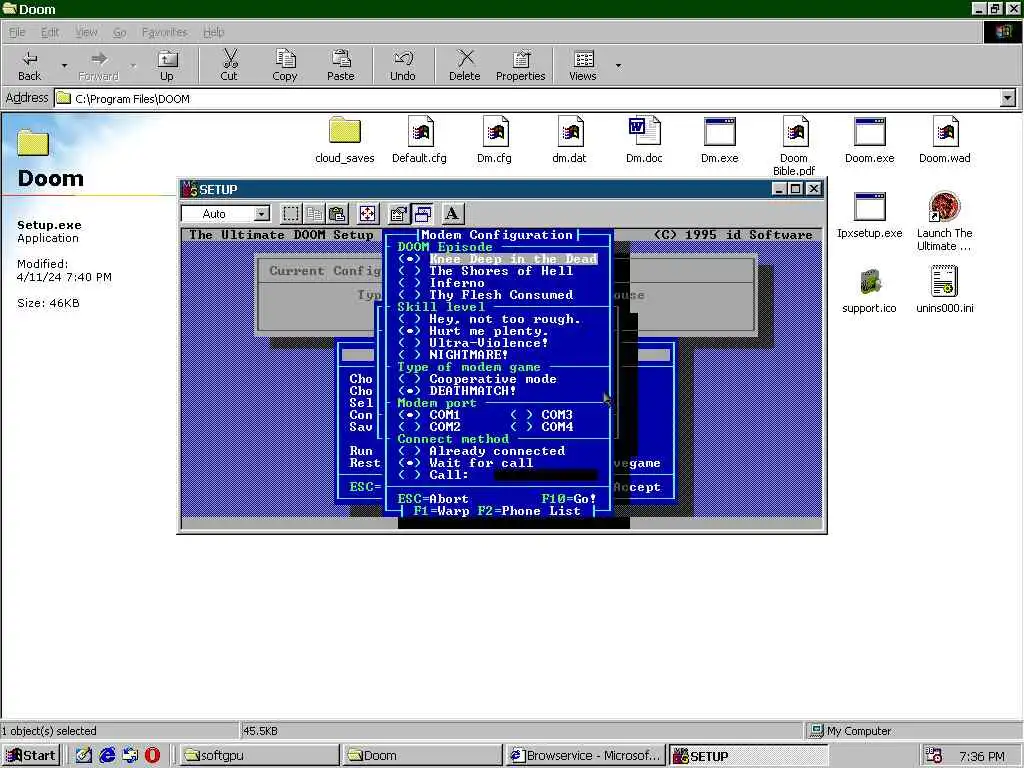
Task: Click Copy button in explorer toolbar
Action: [285, 65]
